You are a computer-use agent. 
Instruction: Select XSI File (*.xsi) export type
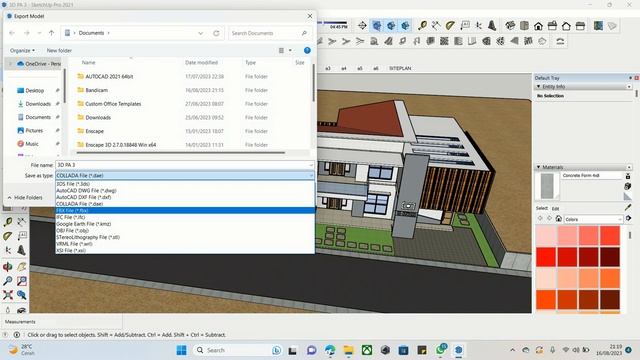point(185,250)
